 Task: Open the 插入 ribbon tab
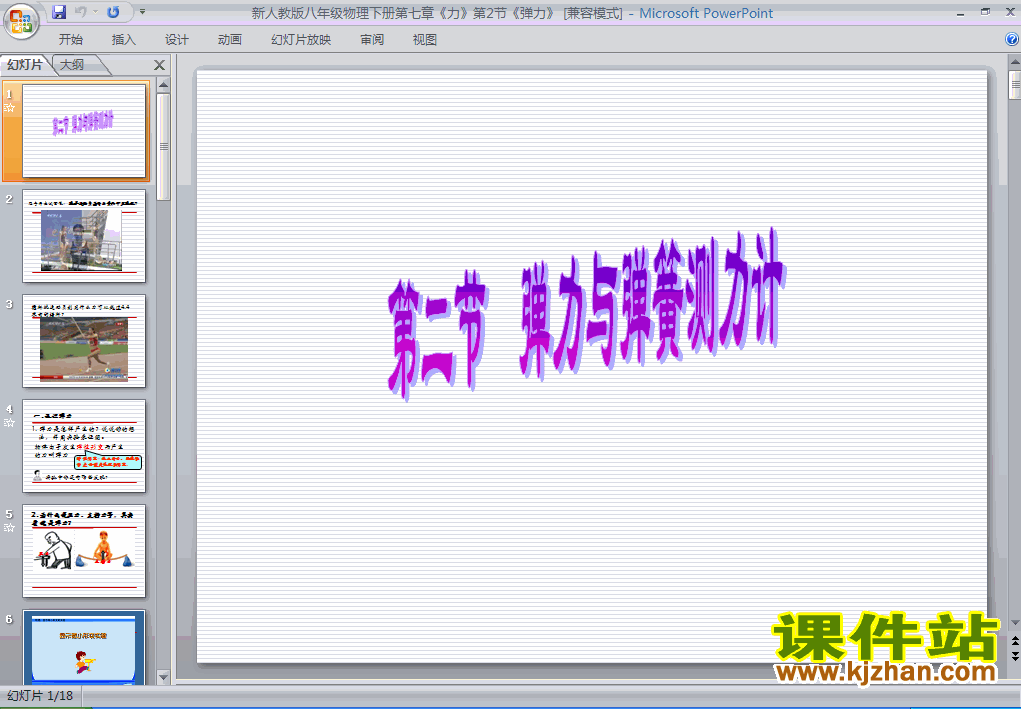(124, 40)
